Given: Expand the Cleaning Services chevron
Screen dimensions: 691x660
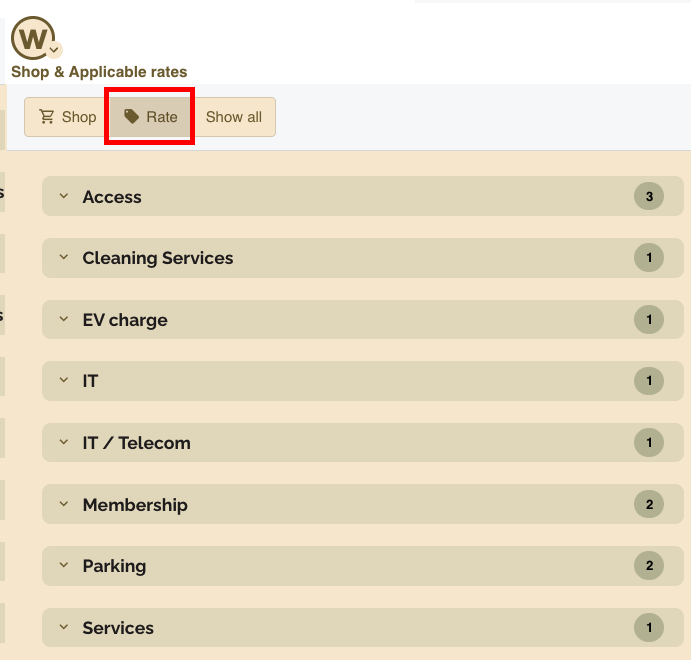Looking at the screenshot, I should (x=63, y=258).
